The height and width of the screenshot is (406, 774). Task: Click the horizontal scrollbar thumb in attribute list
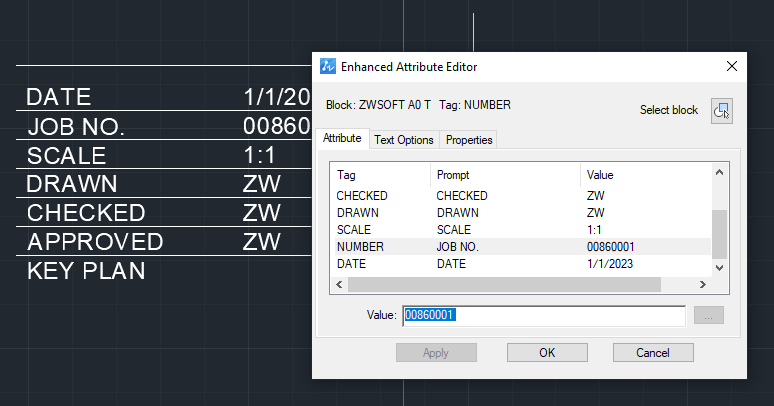(x=504, y=284)
